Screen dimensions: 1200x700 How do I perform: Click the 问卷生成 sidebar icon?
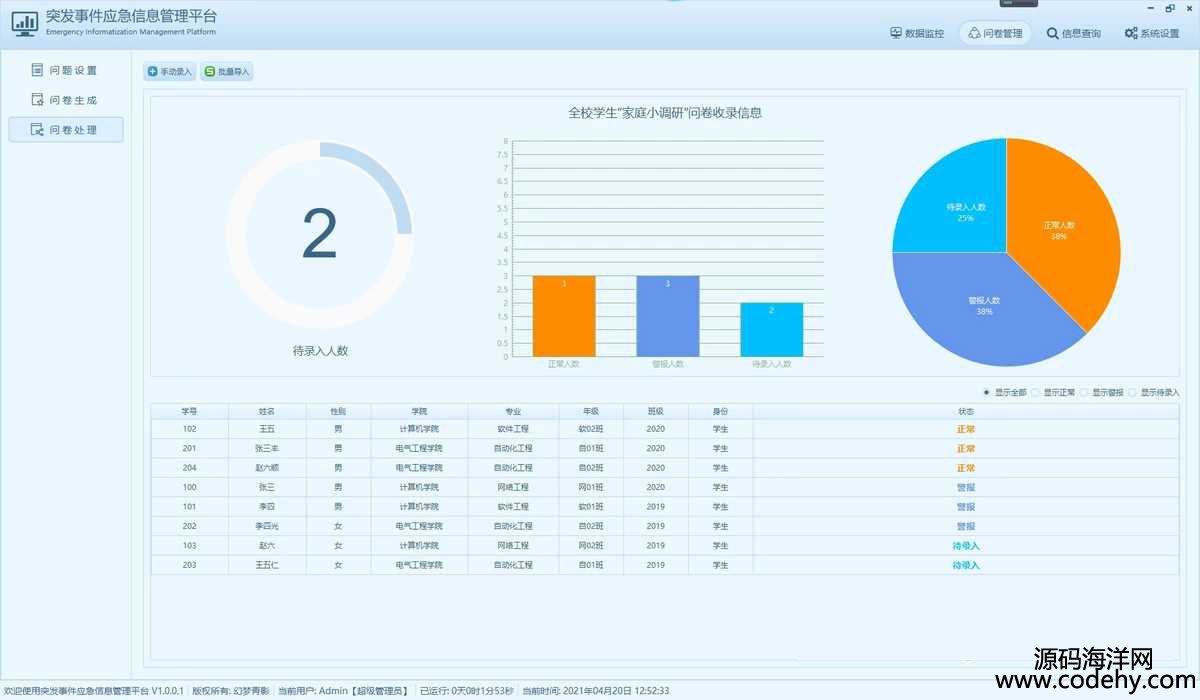[x=38, y=100]
